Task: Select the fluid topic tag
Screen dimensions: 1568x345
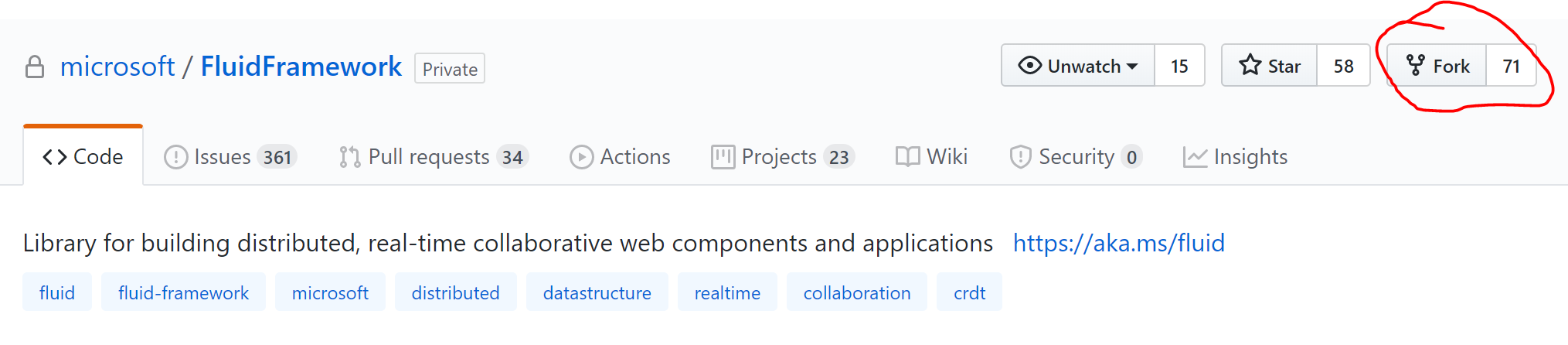Action: (57, 292)
